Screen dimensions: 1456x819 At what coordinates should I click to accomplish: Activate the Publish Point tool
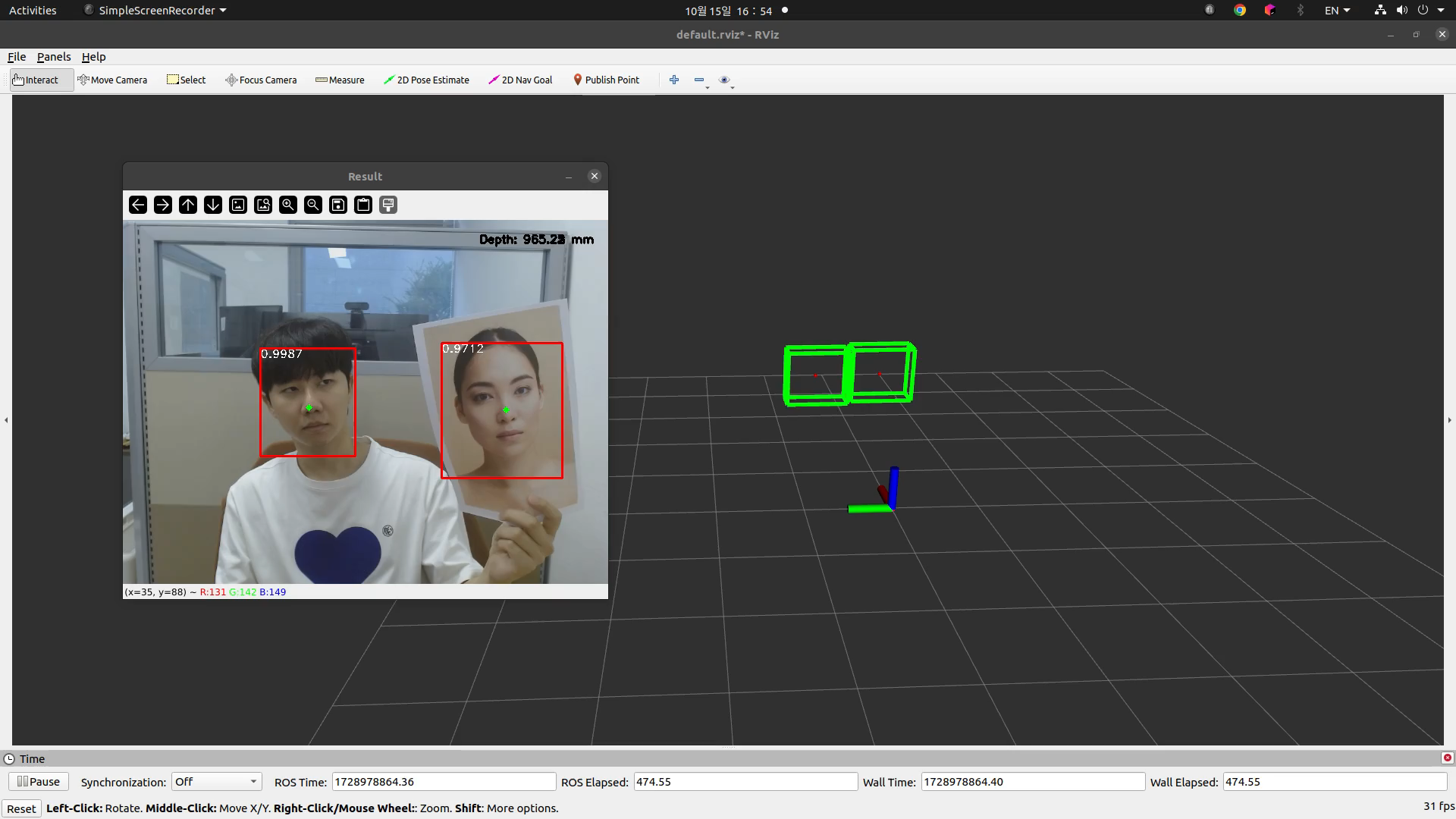[x=606, y=80]
